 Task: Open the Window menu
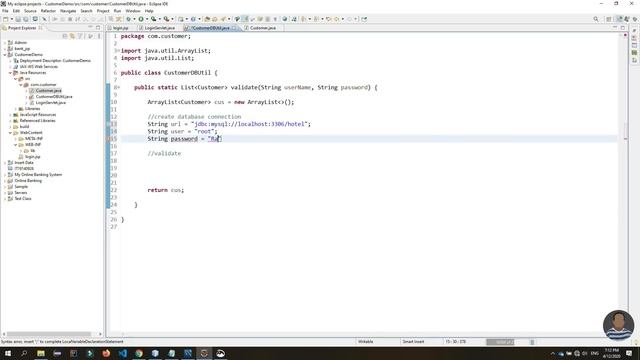point(133,11)
